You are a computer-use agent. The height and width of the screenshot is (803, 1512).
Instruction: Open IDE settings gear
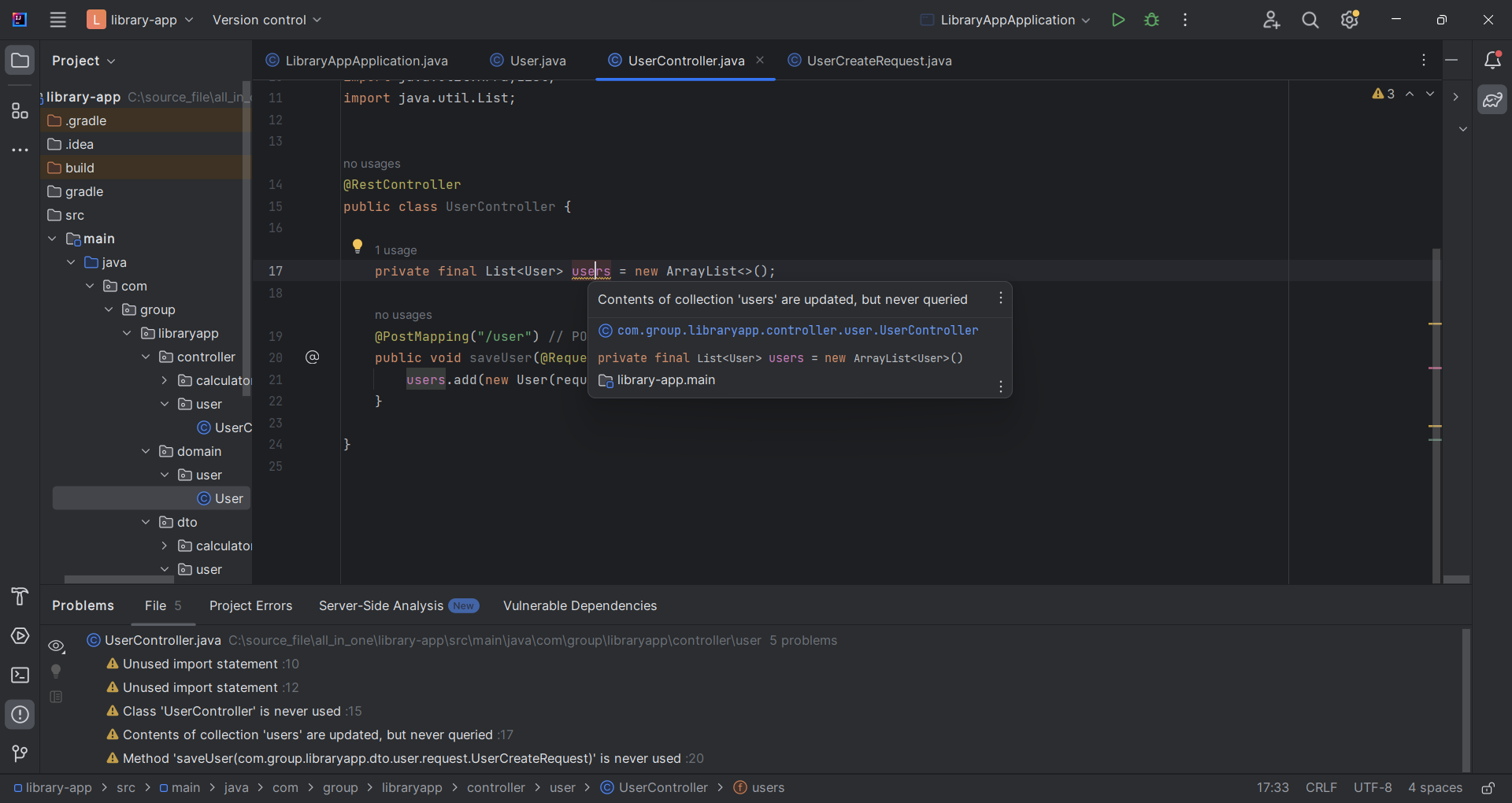tap(1350, 20)
